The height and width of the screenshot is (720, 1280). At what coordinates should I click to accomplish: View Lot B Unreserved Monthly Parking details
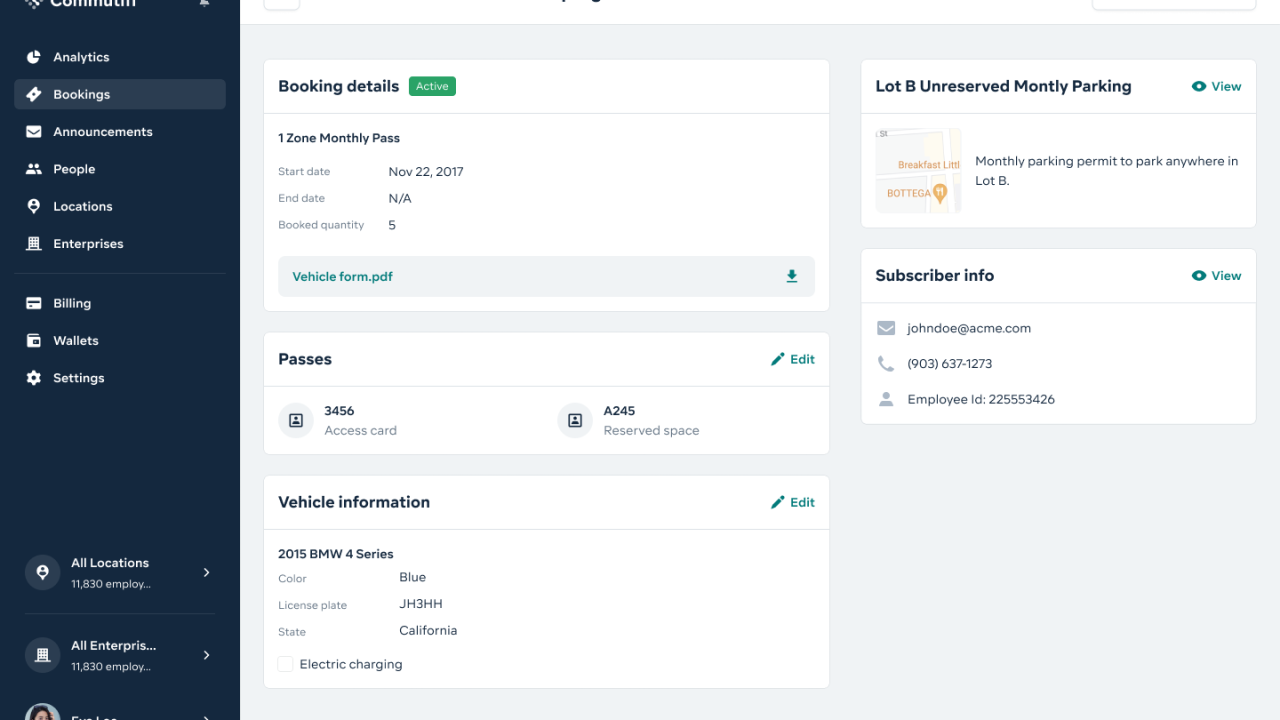pyautogui.click(x=1216, y=87)
